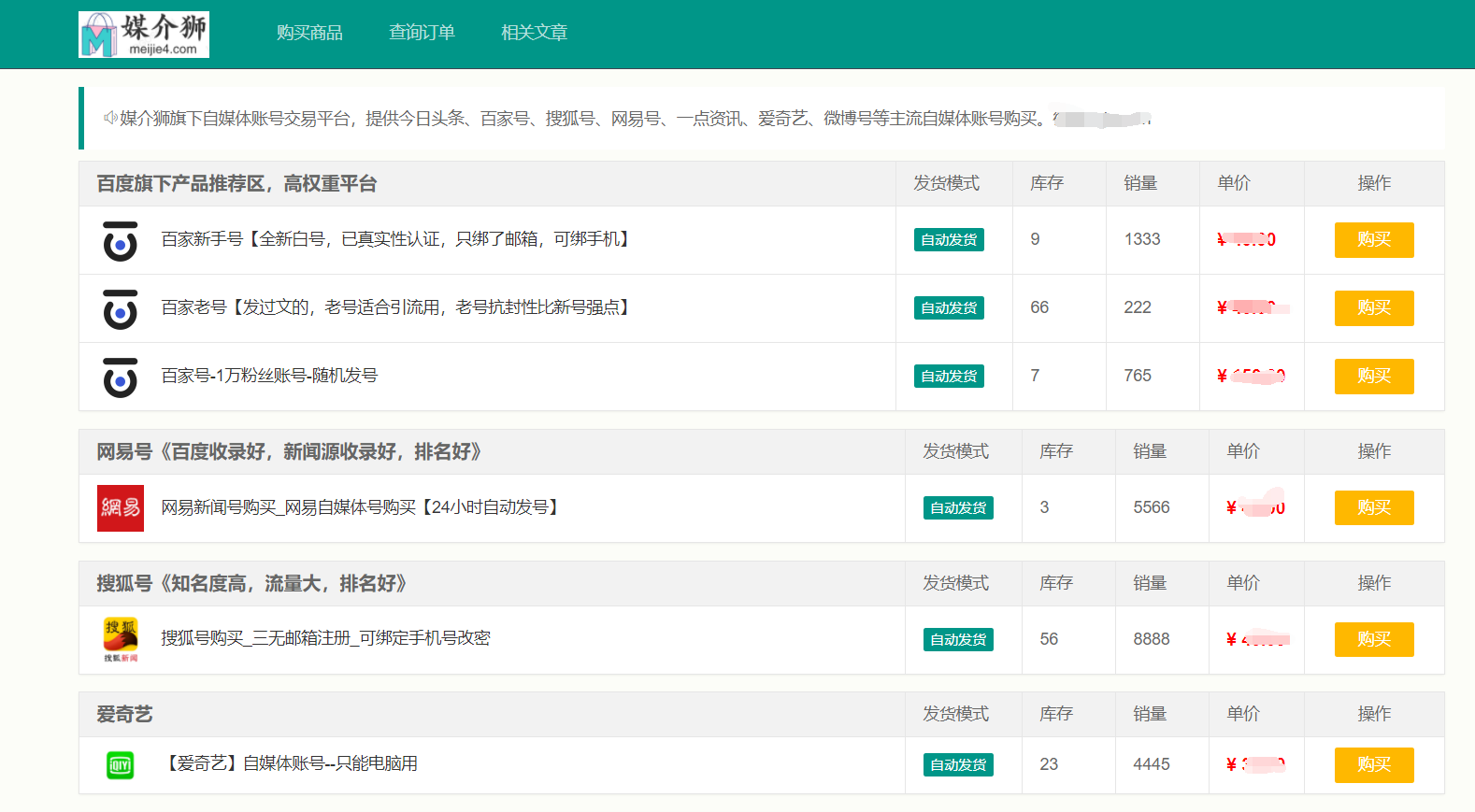
Task: Click the Baijiahao icon for 百家新手号
Action: 120,241
